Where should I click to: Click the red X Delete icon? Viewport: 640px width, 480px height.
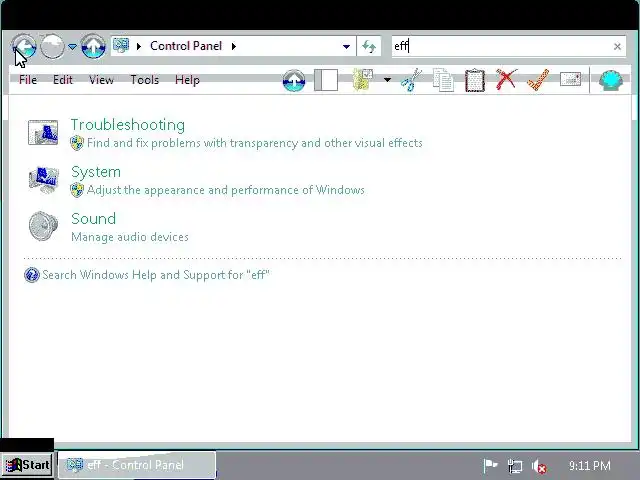[507, 79]
